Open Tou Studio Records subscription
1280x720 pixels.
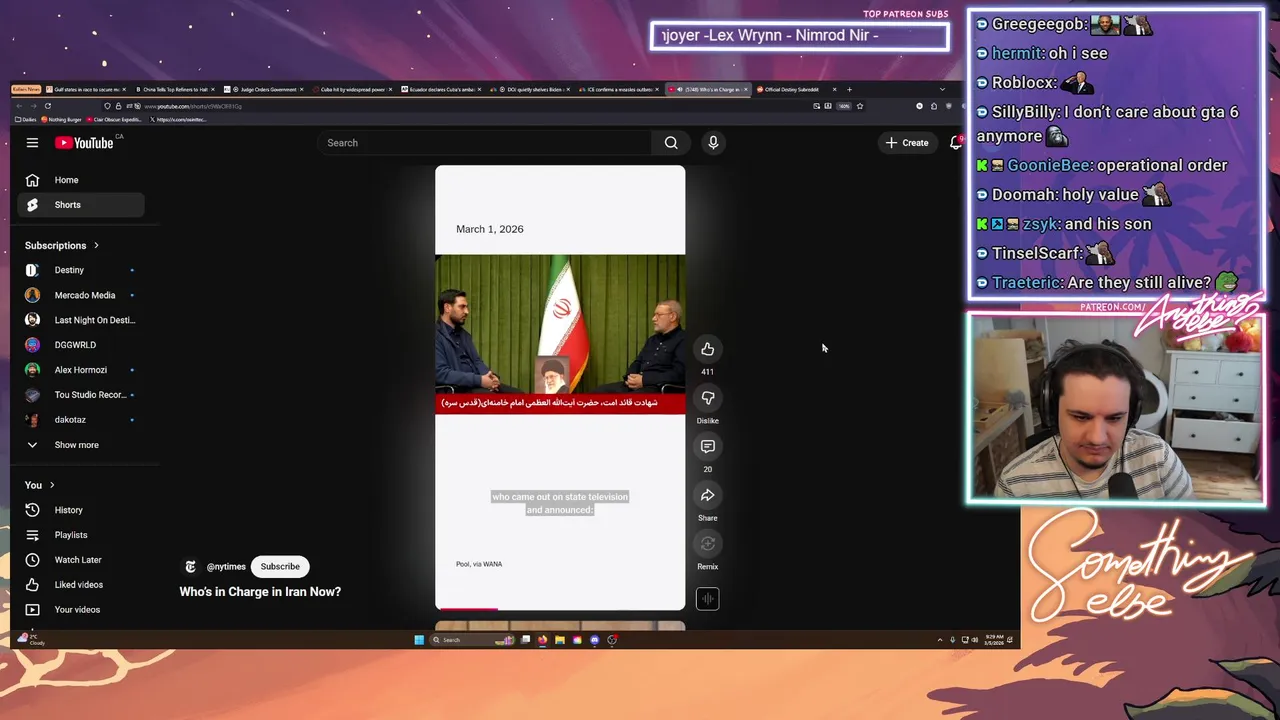point(81,395)
